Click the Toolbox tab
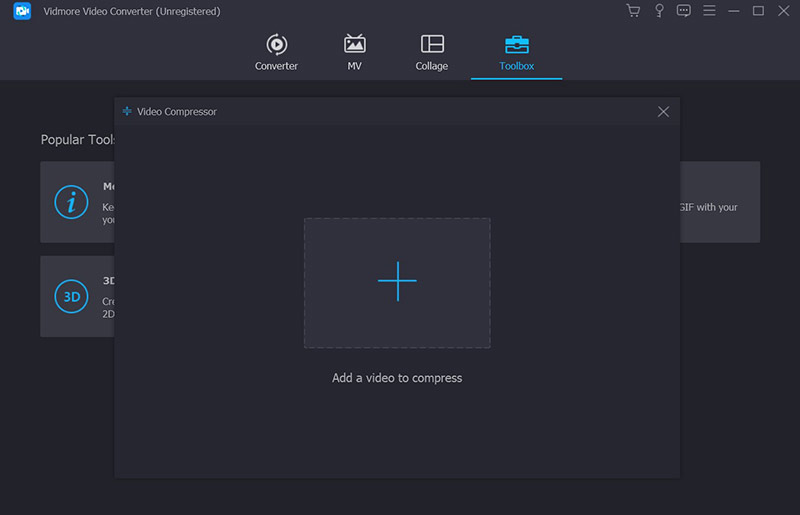This screenshot has height=515, width=800. point(517,53)
